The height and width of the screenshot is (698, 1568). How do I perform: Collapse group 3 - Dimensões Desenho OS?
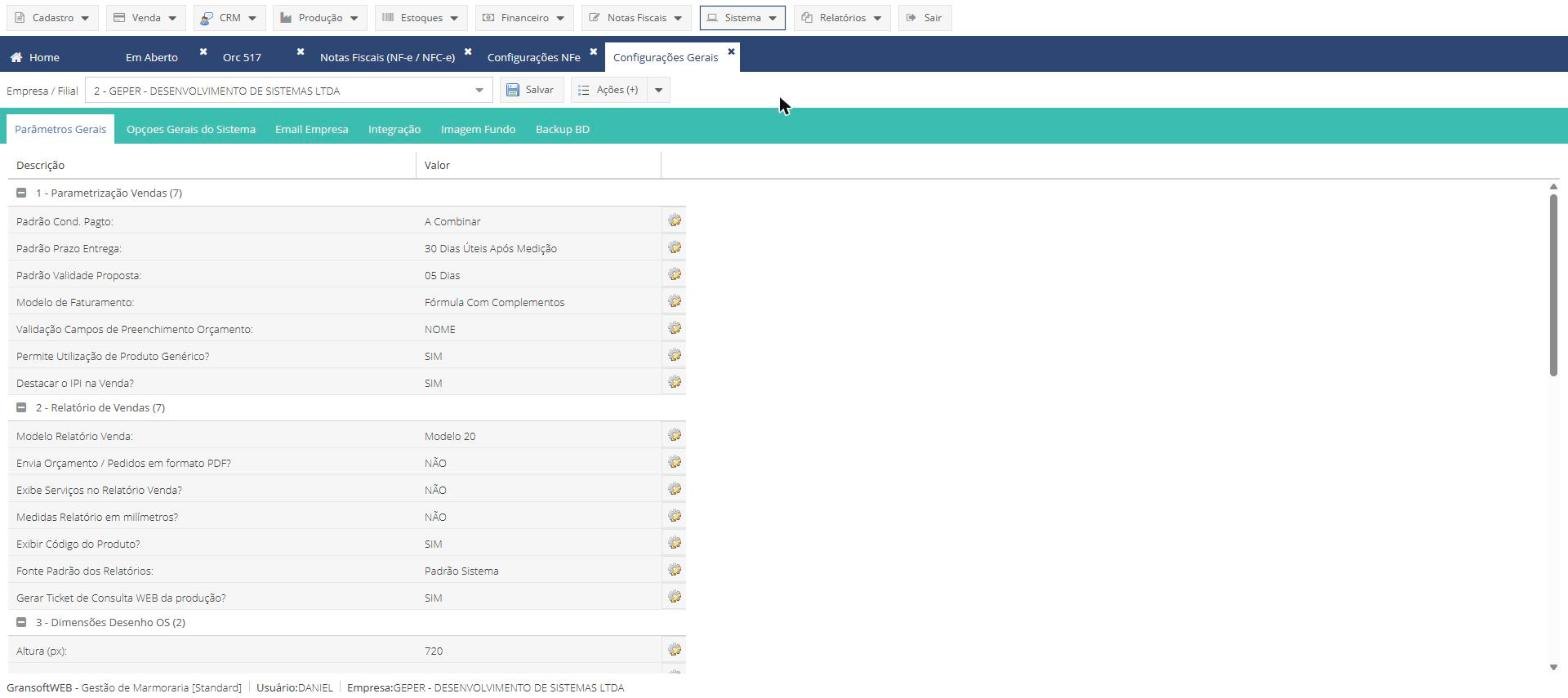(21, 623)
